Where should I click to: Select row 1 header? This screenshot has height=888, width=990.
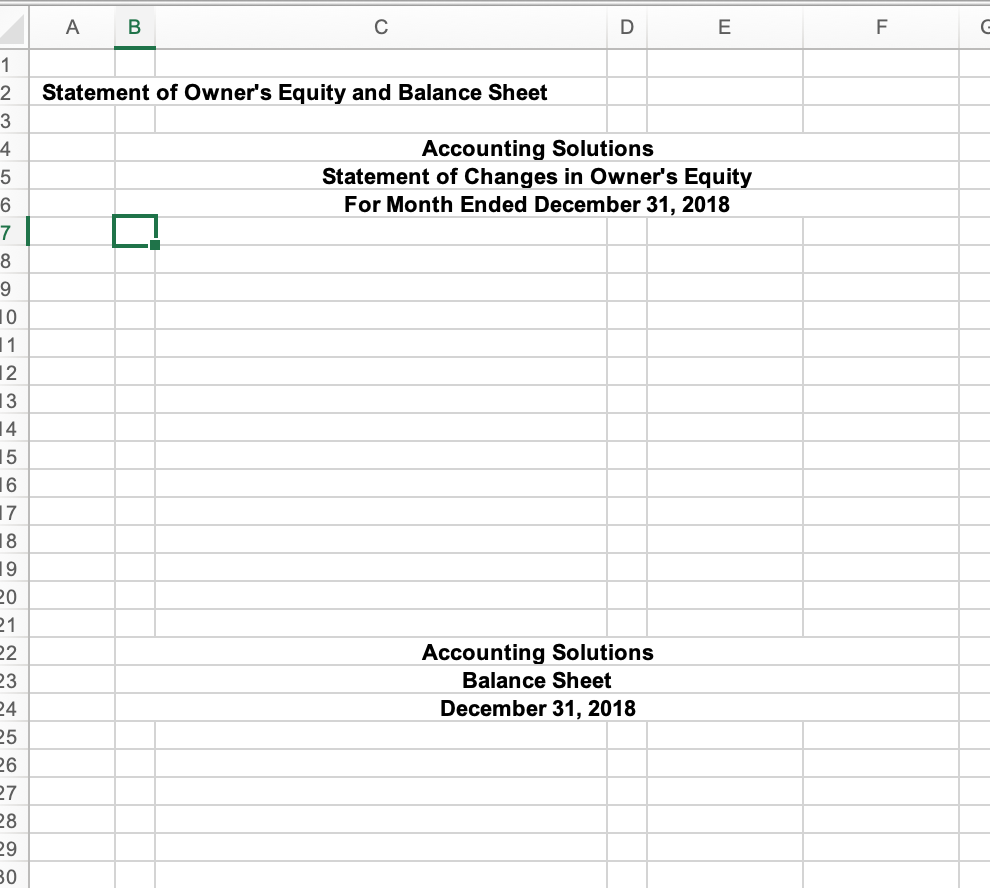(13, 64)
